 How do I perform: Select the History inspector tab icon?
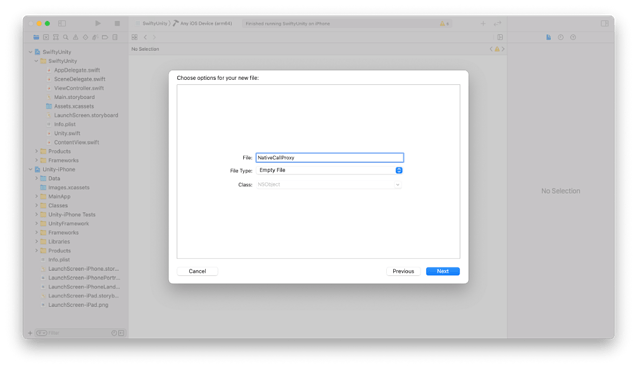tap(561, 37)
